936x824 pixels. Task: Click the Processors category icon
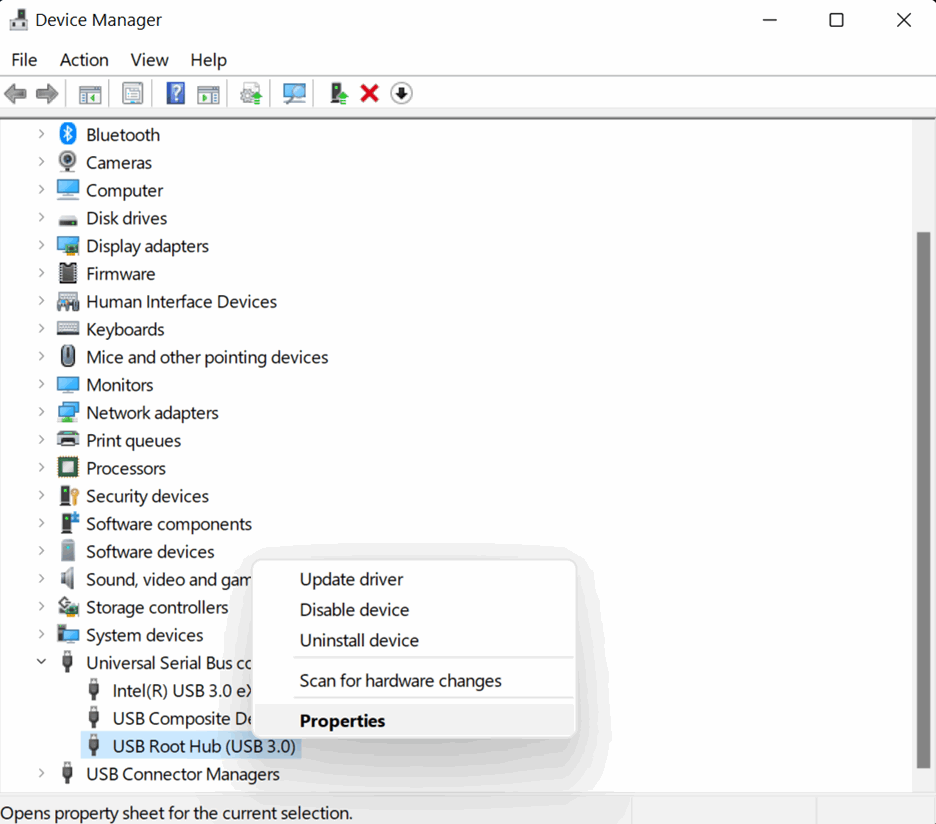[66, 467]
